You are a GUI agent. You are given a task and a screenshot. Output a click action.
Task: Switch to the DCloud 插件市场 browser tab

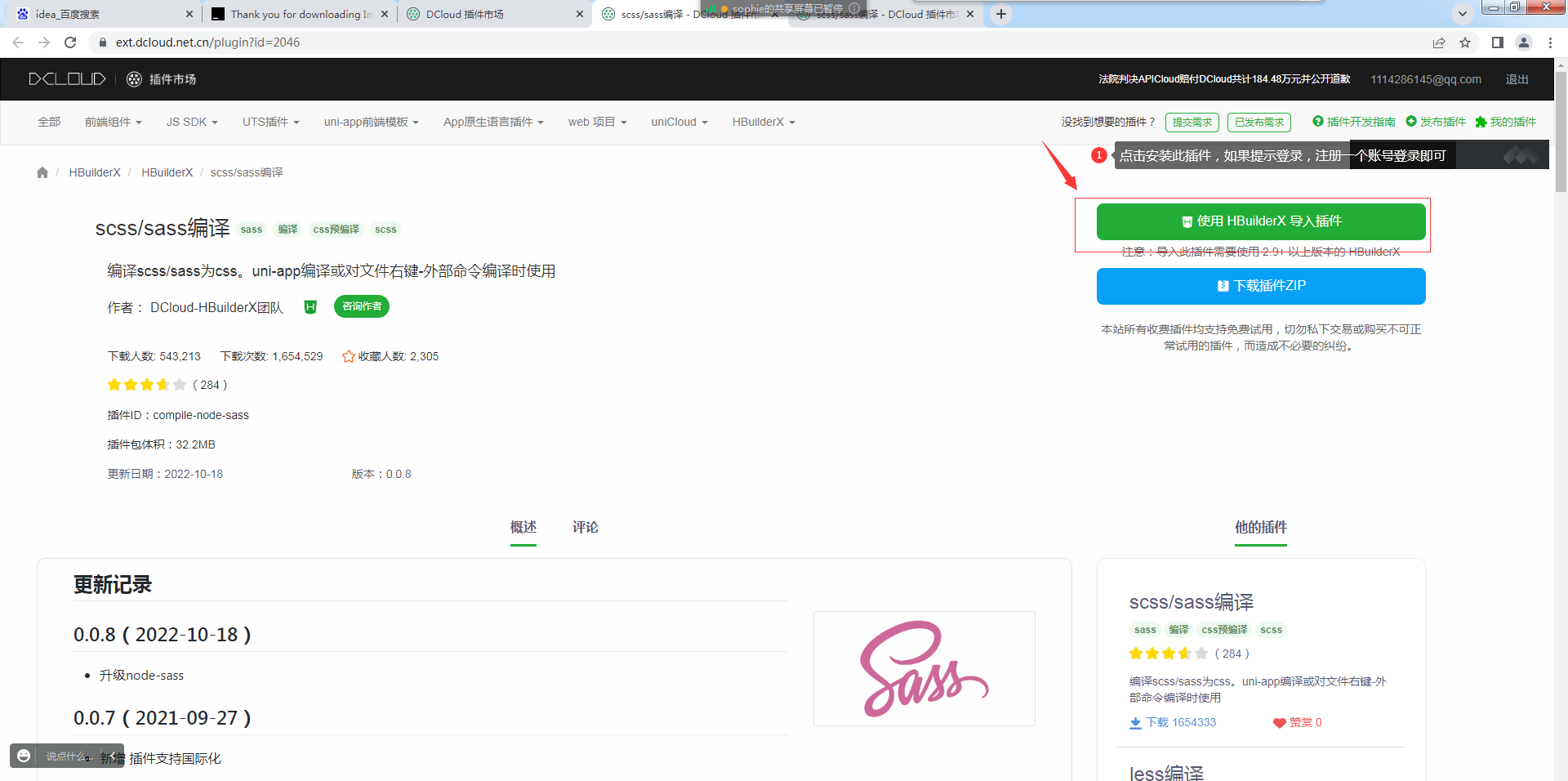pyautogui.click(x=494, y=14)
